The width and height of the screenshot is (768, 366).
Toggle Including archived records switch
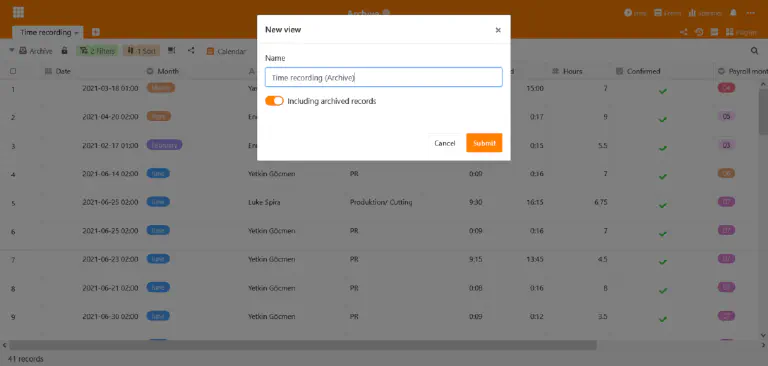(x=274, y=101)
